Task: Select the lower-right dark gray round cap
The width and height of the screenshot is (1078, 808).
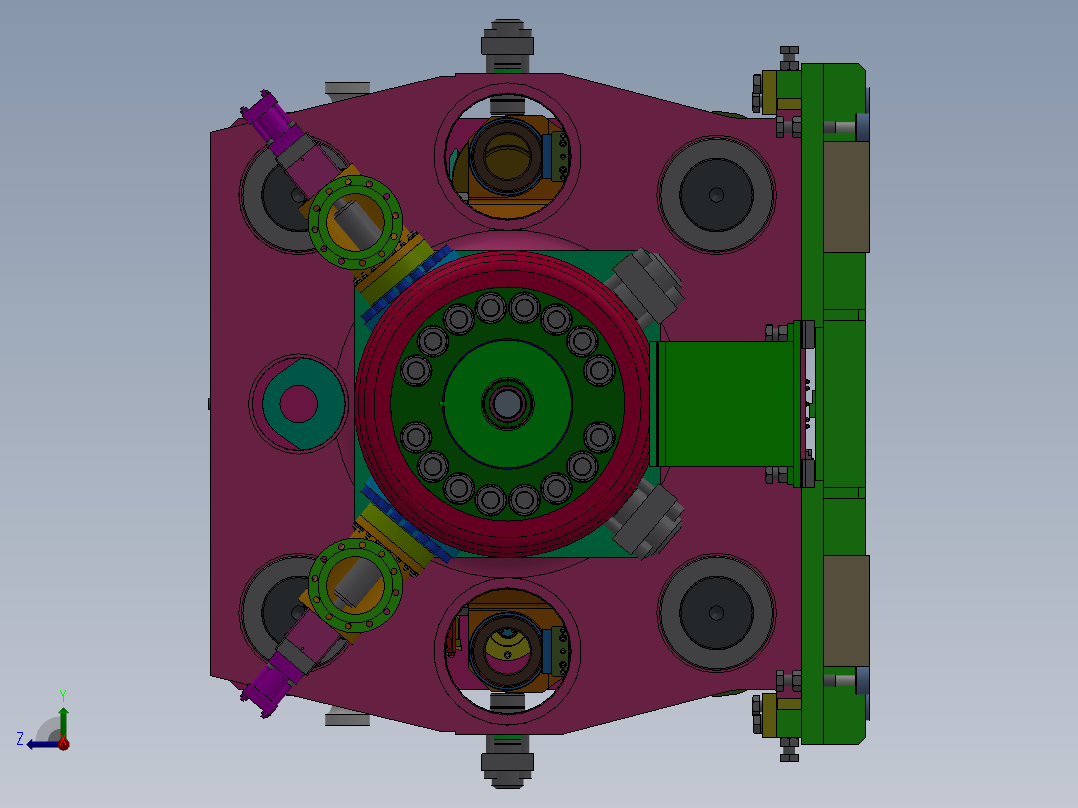Action: [716, 613]
